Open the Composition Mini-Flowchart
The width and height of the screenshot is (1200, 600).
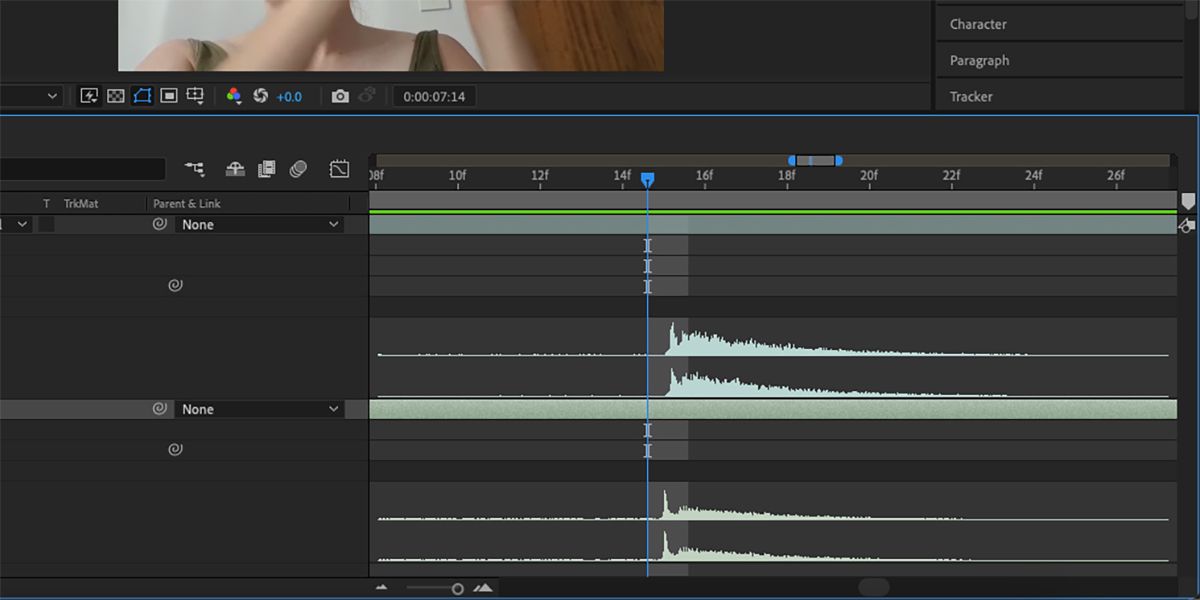click(x=196, y=168)
